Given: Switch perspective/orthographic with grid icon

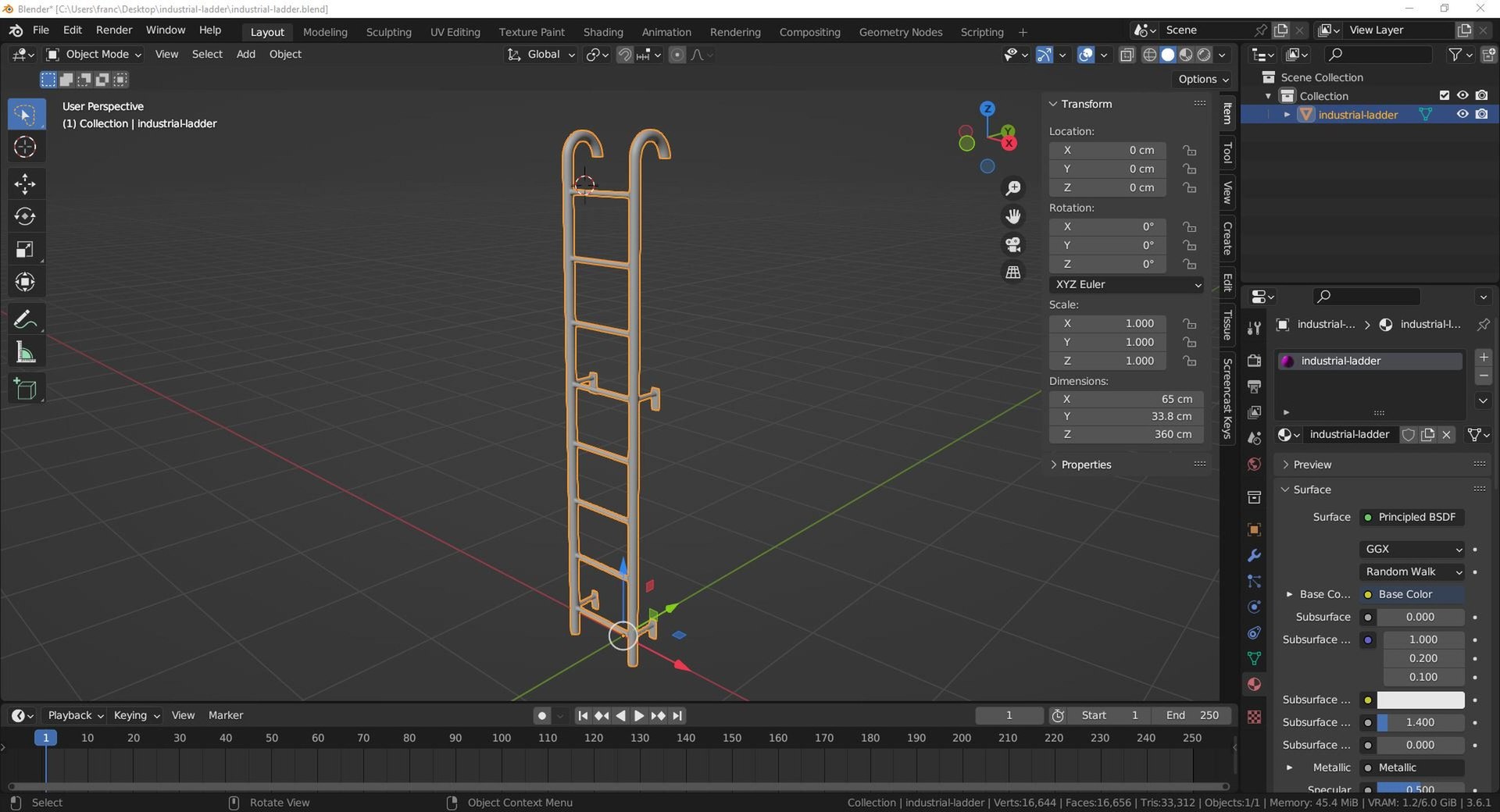Looking at the screenshot, I should click(1013, 272).
